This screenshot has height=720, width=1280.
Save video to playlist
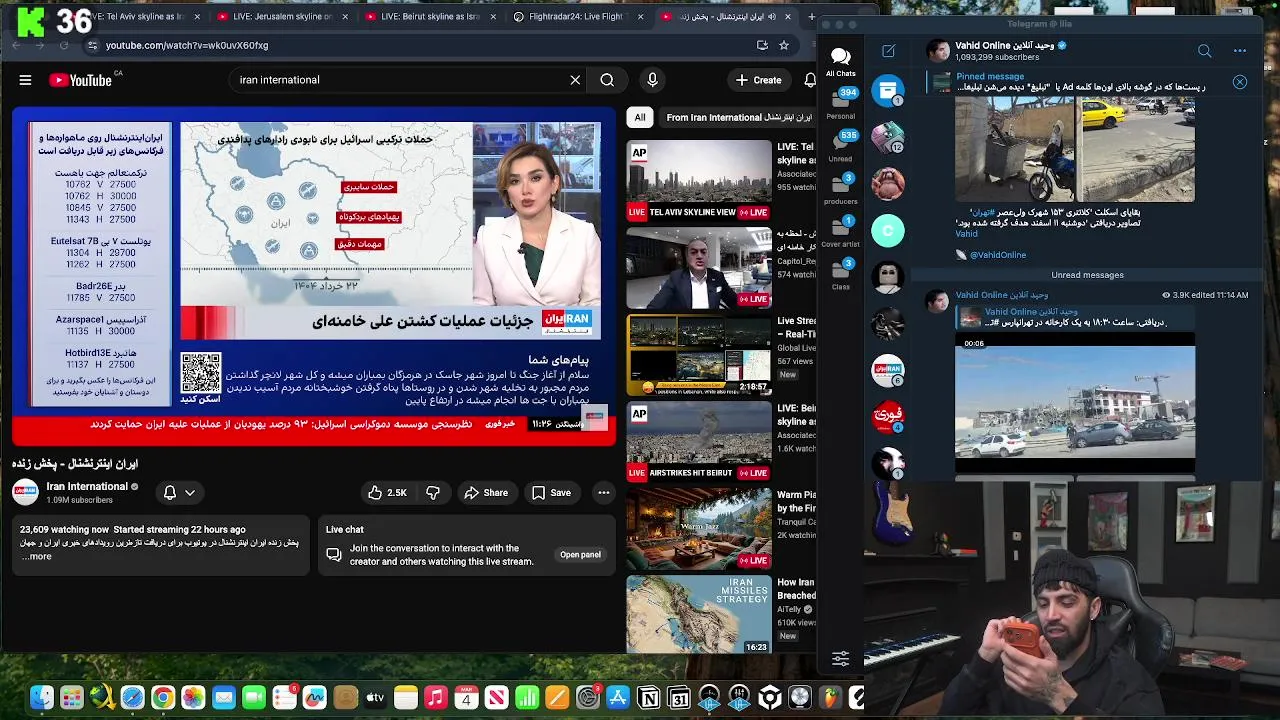pos(551,493)
